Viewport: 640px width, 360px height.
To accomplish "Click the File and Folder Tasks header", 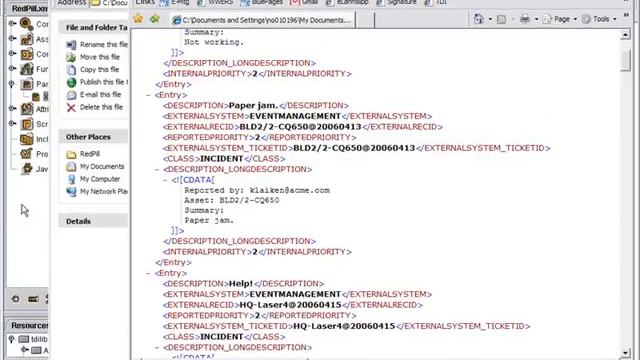I will coord(93,28).
